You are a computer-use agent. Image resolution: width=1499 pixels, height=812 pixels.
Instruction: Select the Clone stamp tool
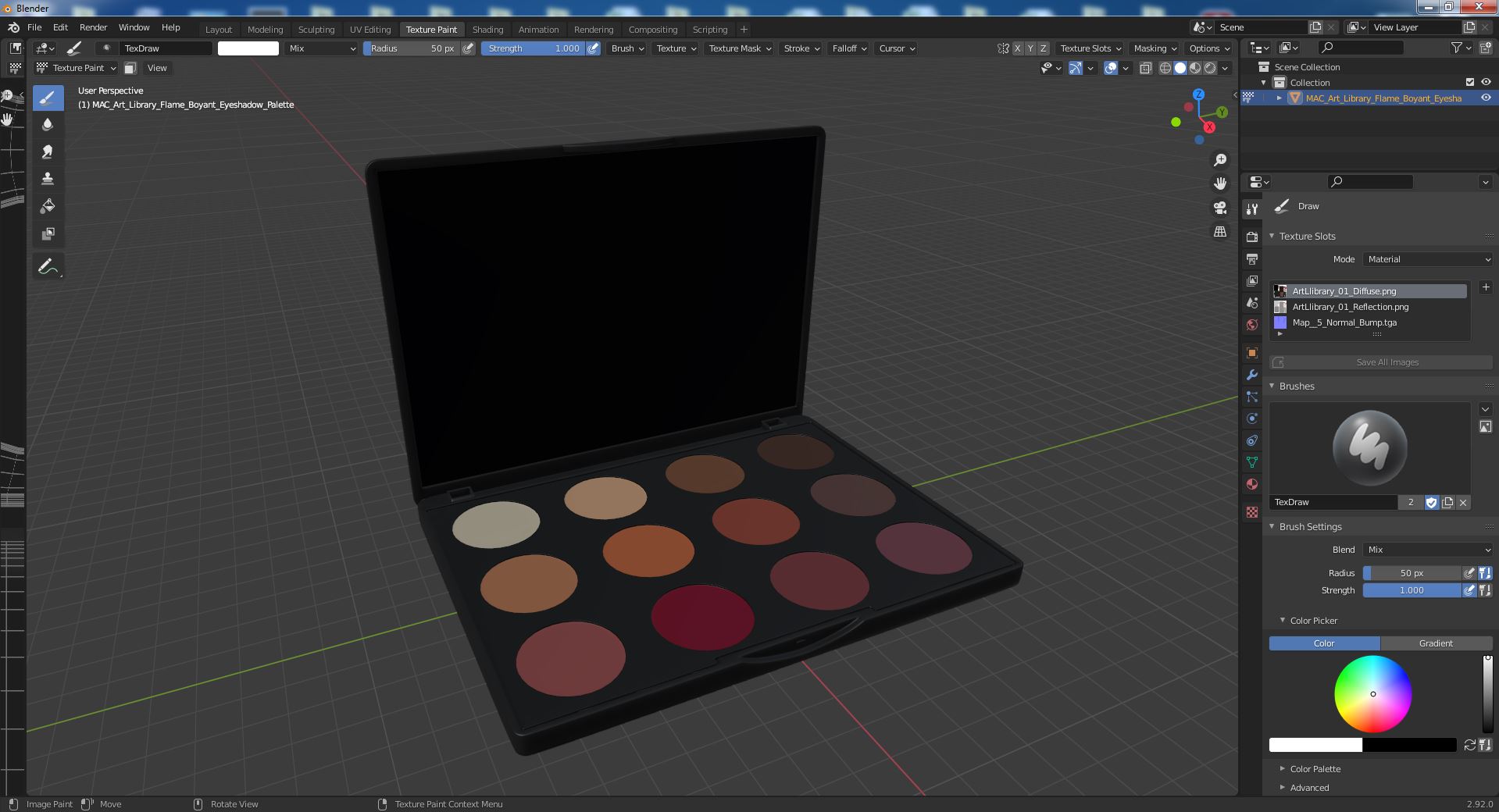coord(48,179)
